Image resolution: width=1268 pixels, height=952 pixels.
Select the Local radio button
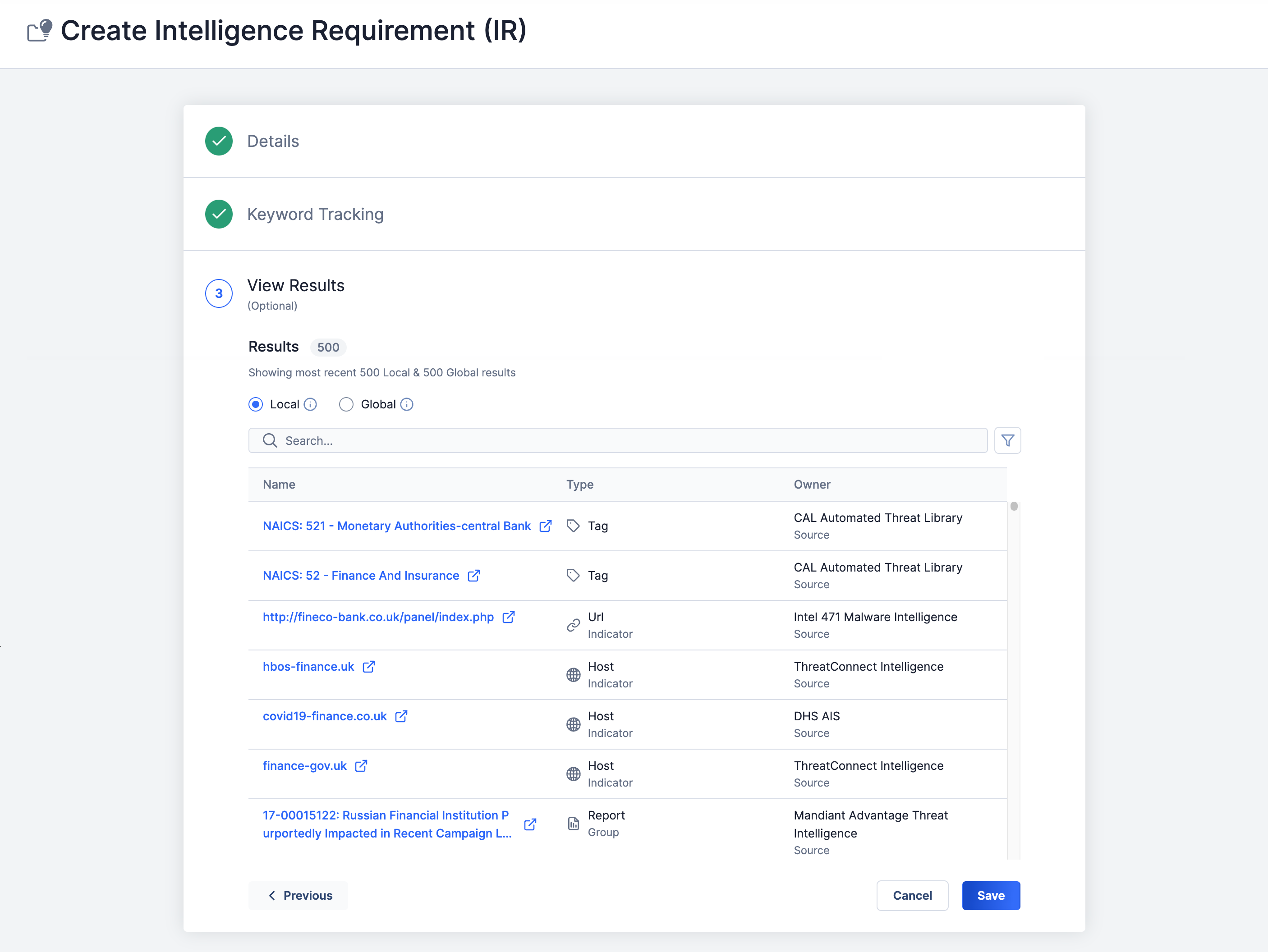[255, 404]
